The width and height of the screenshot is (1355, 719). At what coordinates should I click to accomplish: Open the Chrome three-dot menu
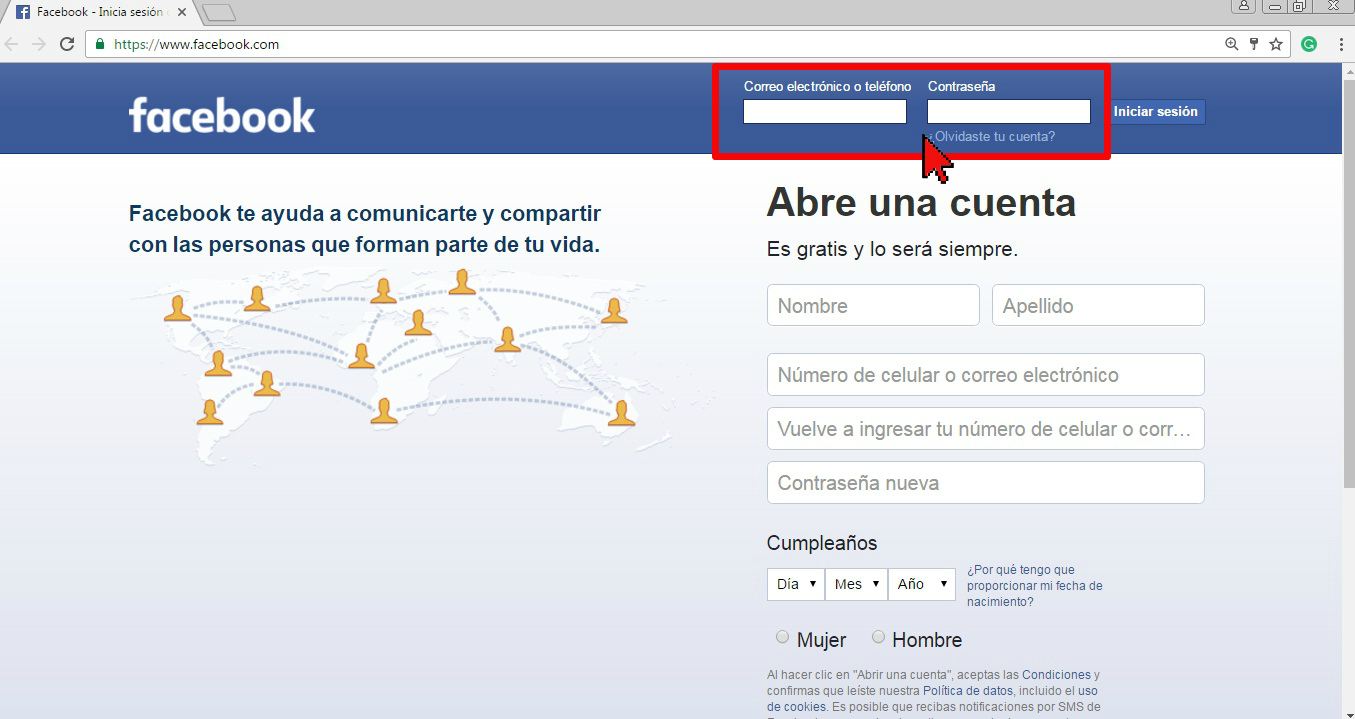pos(1339,44)
